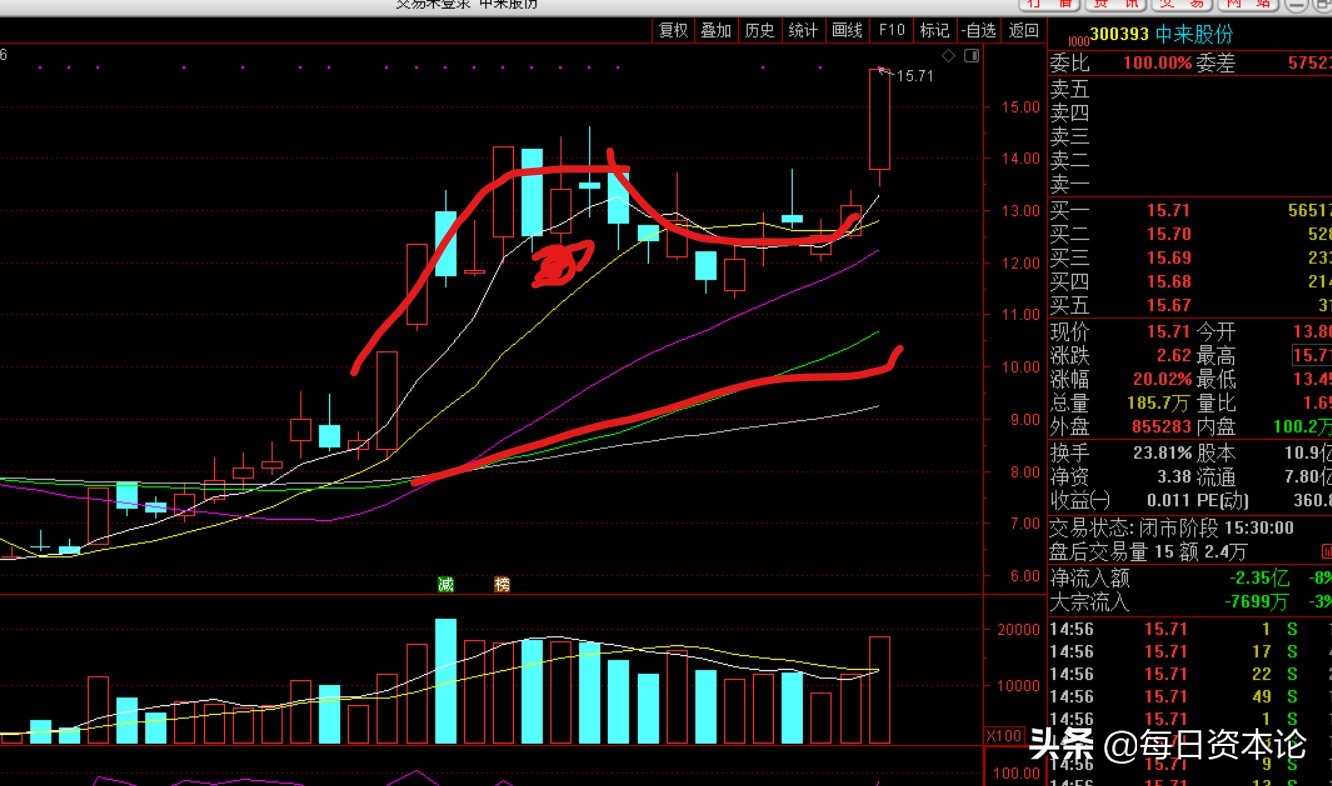Toggle the side panel layout icon

tap(971, 56)
